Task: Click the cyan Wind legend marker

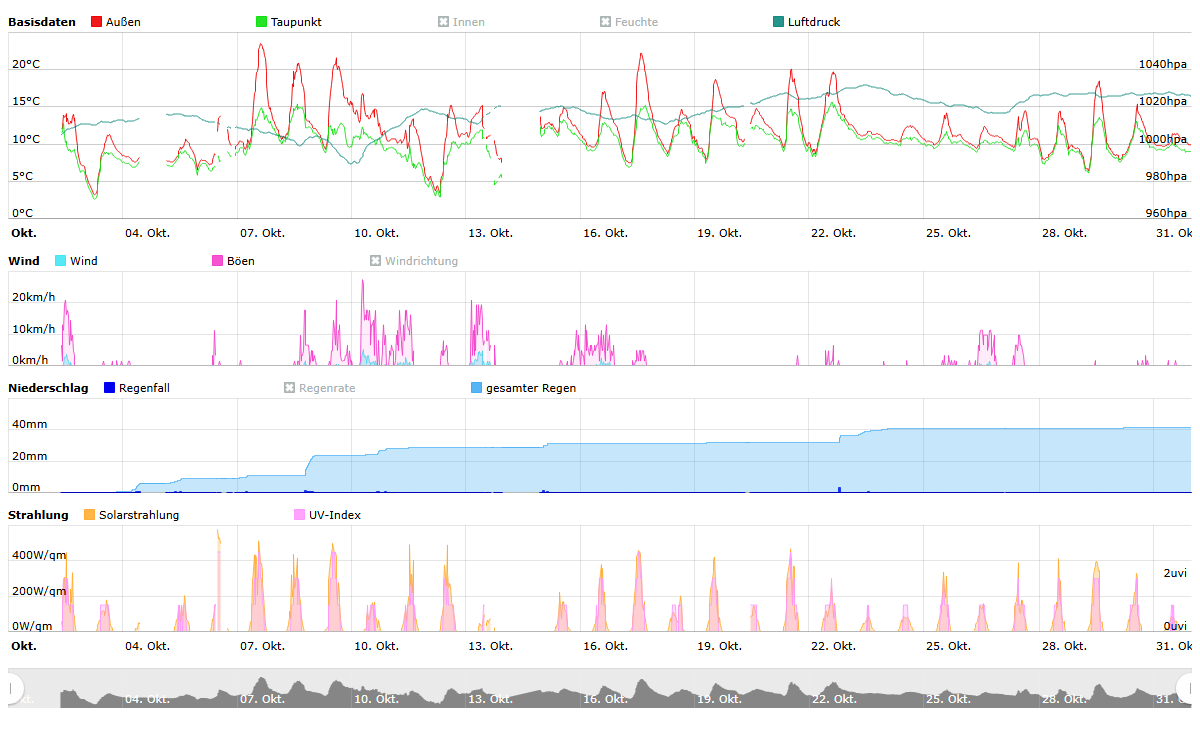Action: [61, 261]
